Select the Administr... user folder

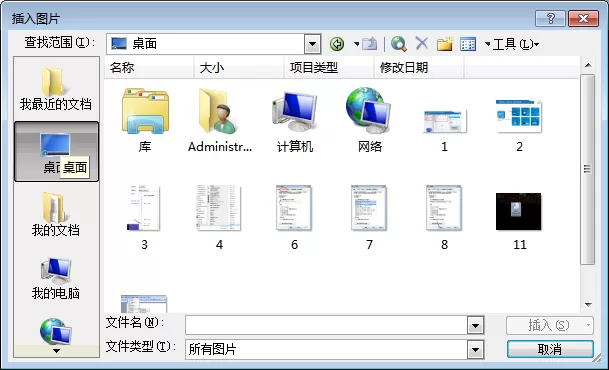coord(220,120)
